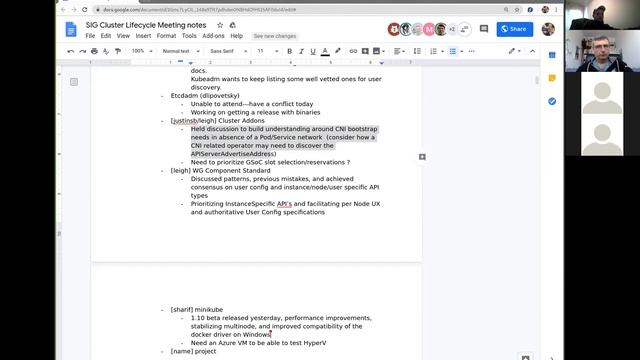Run spelling and grammar check icon

coord(106,51)
